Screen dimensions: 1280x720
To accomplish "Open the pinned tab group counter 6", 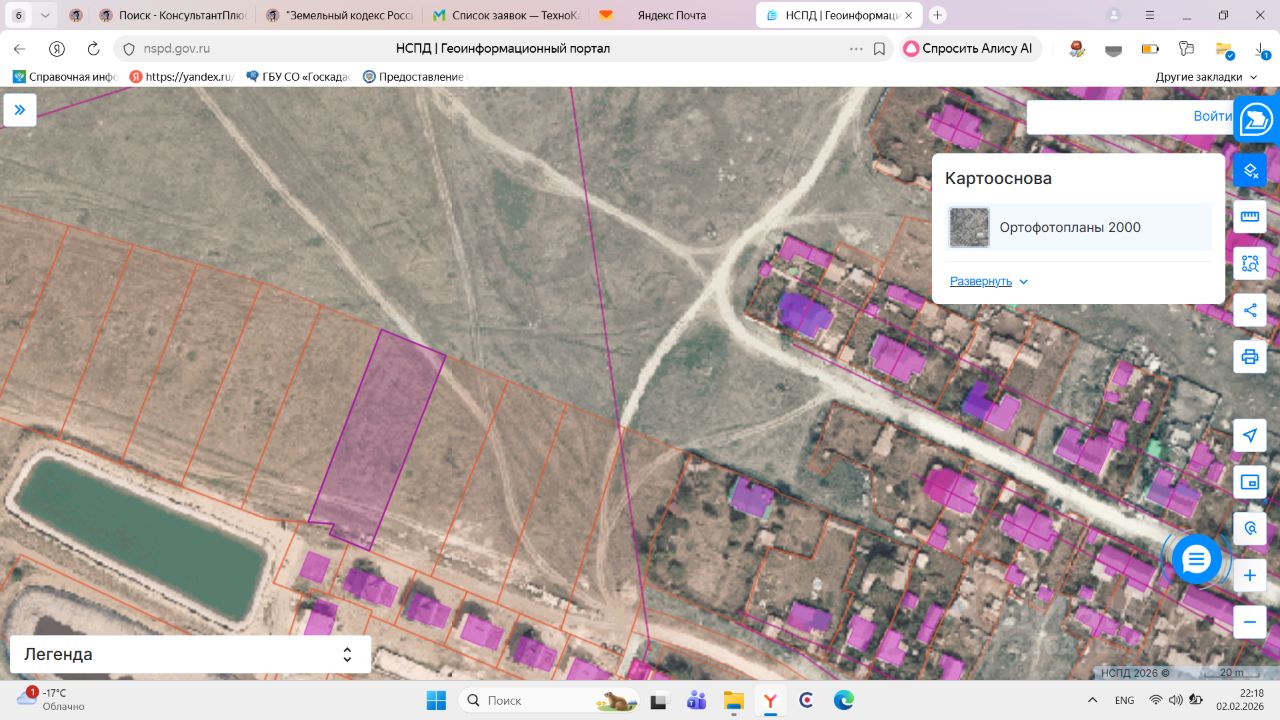I will click(18, 15).
